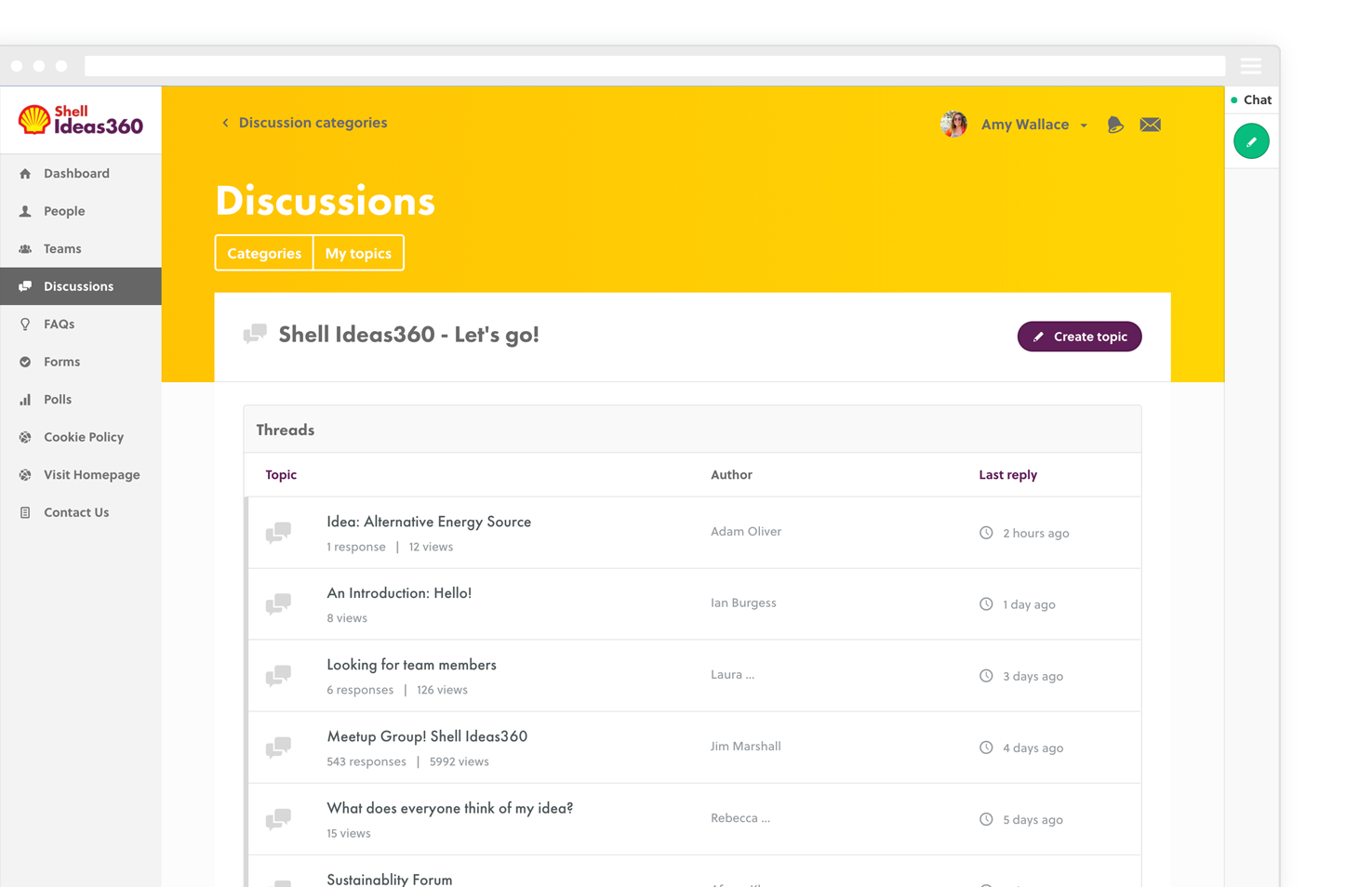Click the Create topic button
The height and width of the screenshot is (887, 1372).
[x=1079, y=337]
